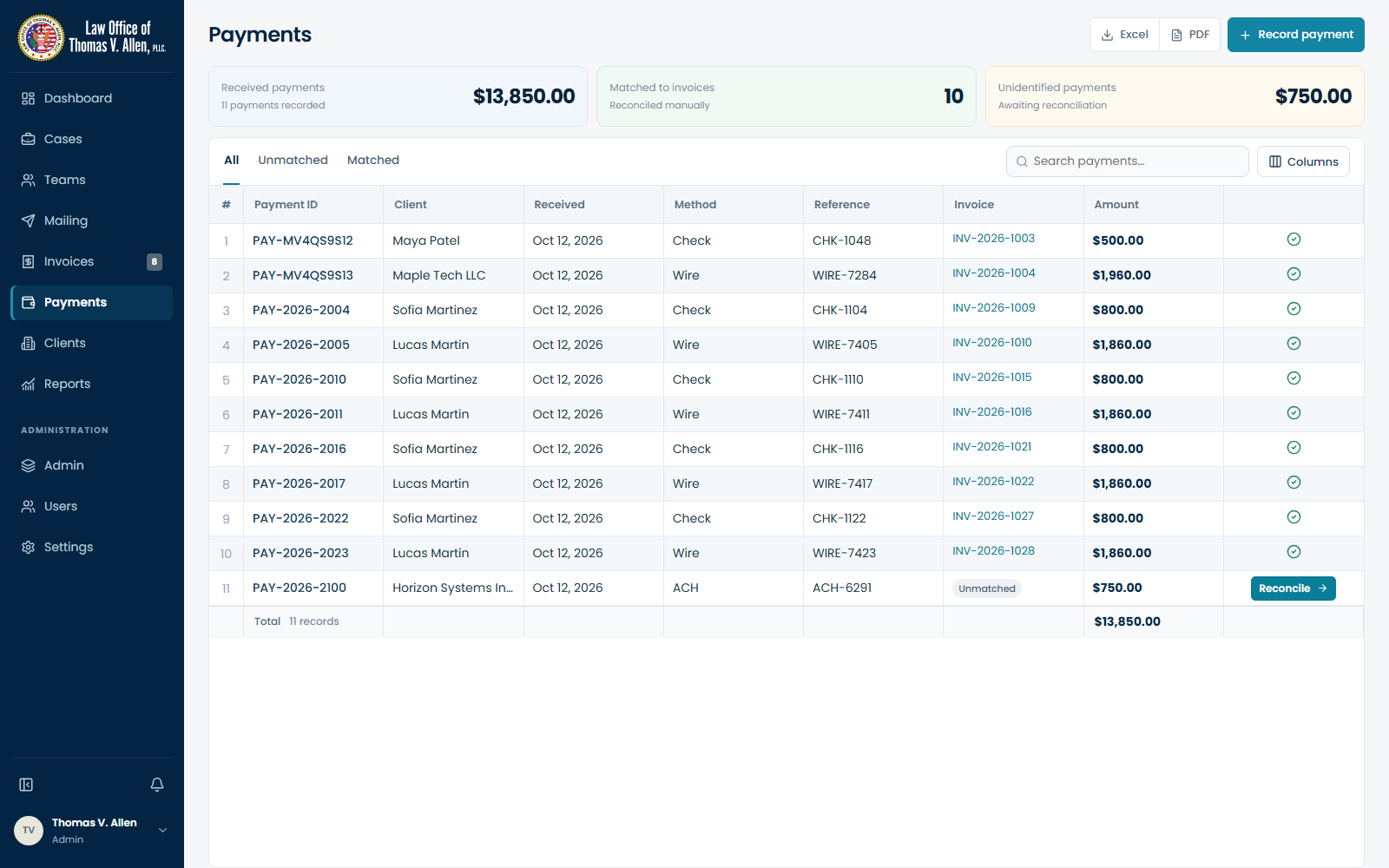Open invoice link INV-2026-1003
Viewport: 1389px width, 868px height.
[993, 239]
